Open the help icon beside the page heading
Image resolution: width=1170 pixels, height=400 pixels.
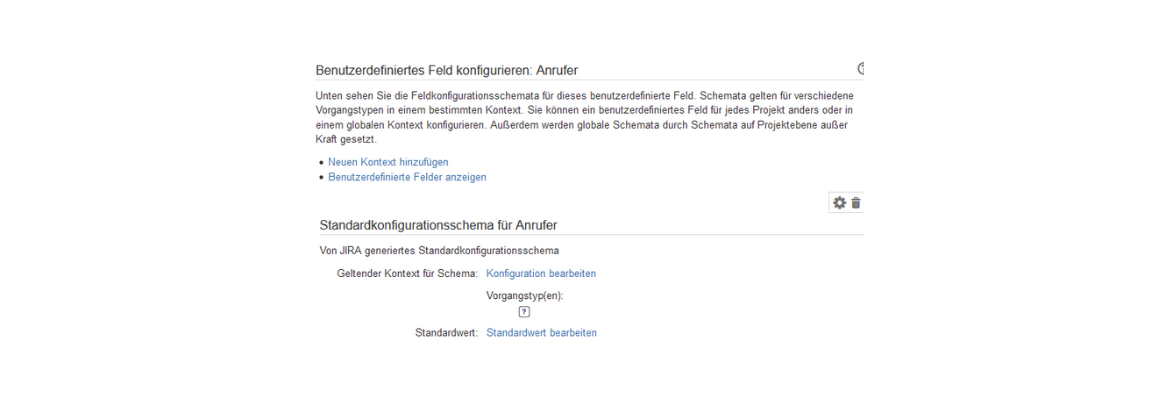pyautogui.click(x=861, y=69)
